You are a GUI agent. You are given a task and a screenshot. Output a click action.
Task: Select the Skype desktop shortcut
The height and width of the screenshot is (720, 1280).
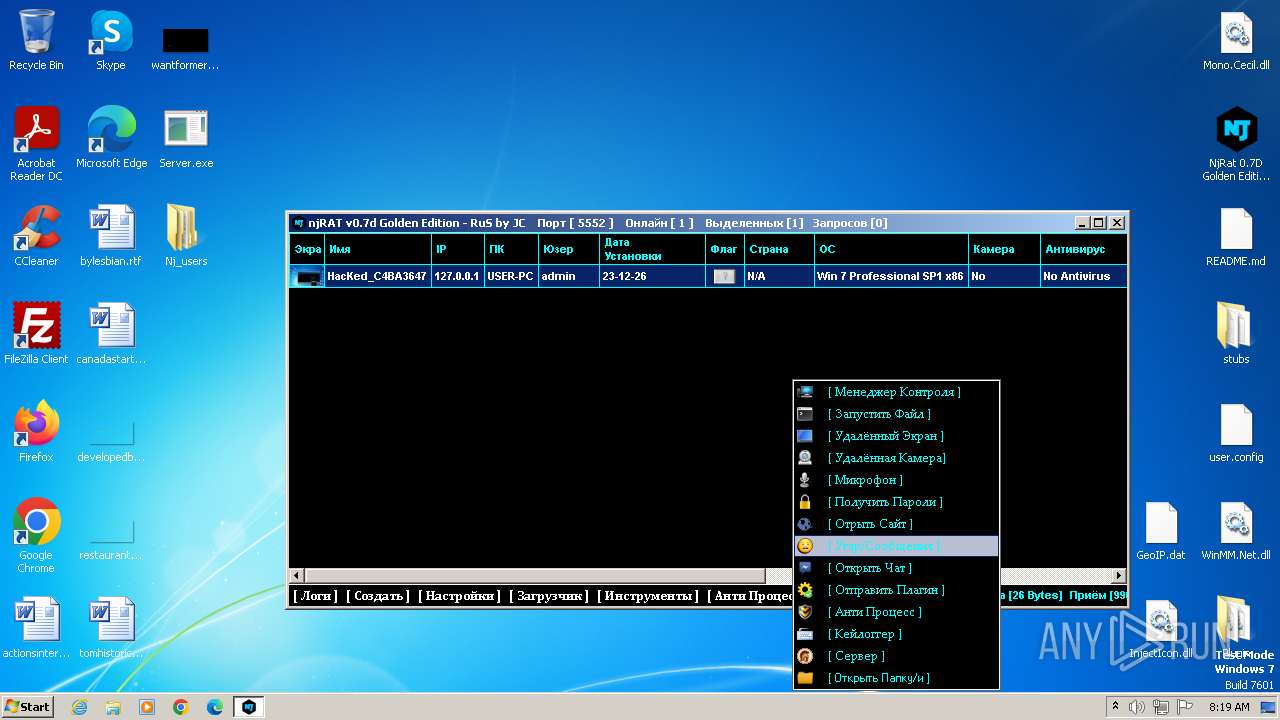point(110,40)
